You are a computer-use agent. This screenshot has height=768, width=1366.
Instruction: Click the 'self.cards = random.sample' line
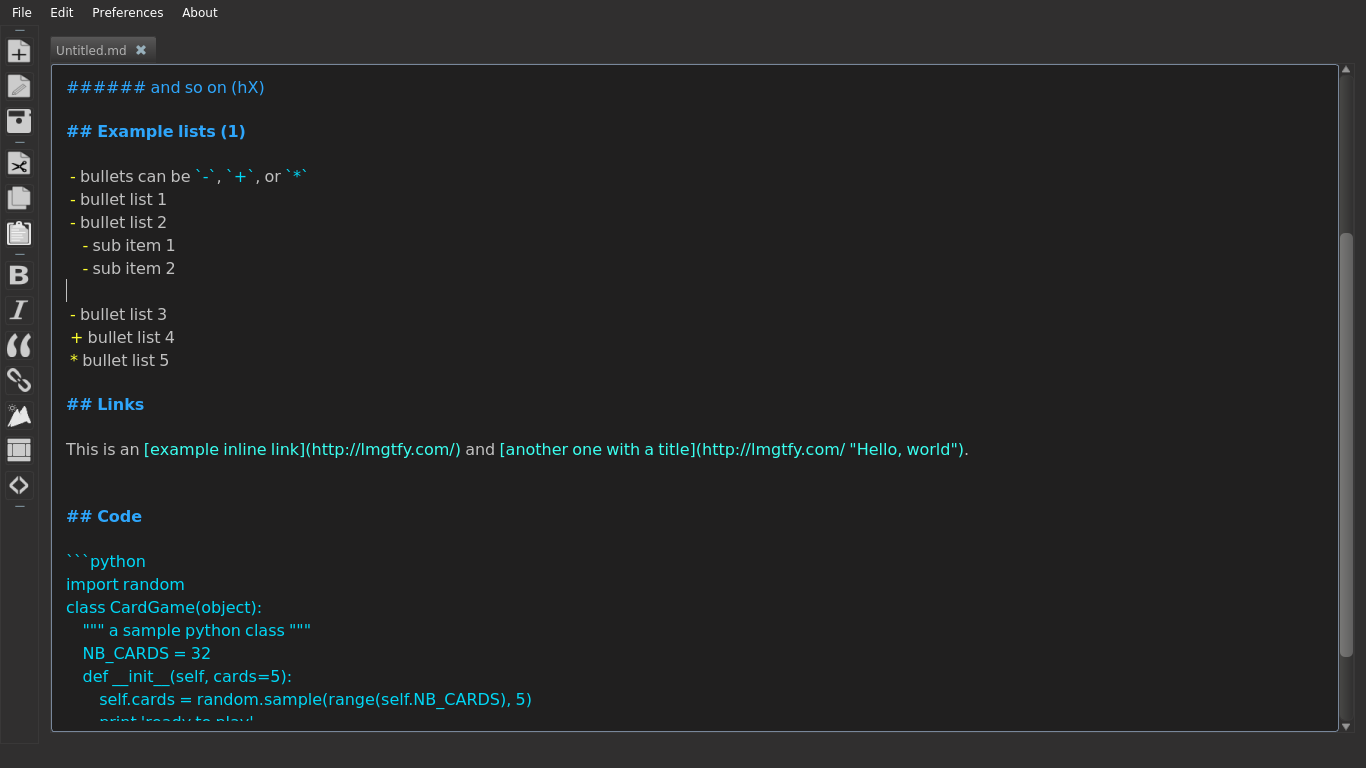pyautogui.click(x=315, y=699)
